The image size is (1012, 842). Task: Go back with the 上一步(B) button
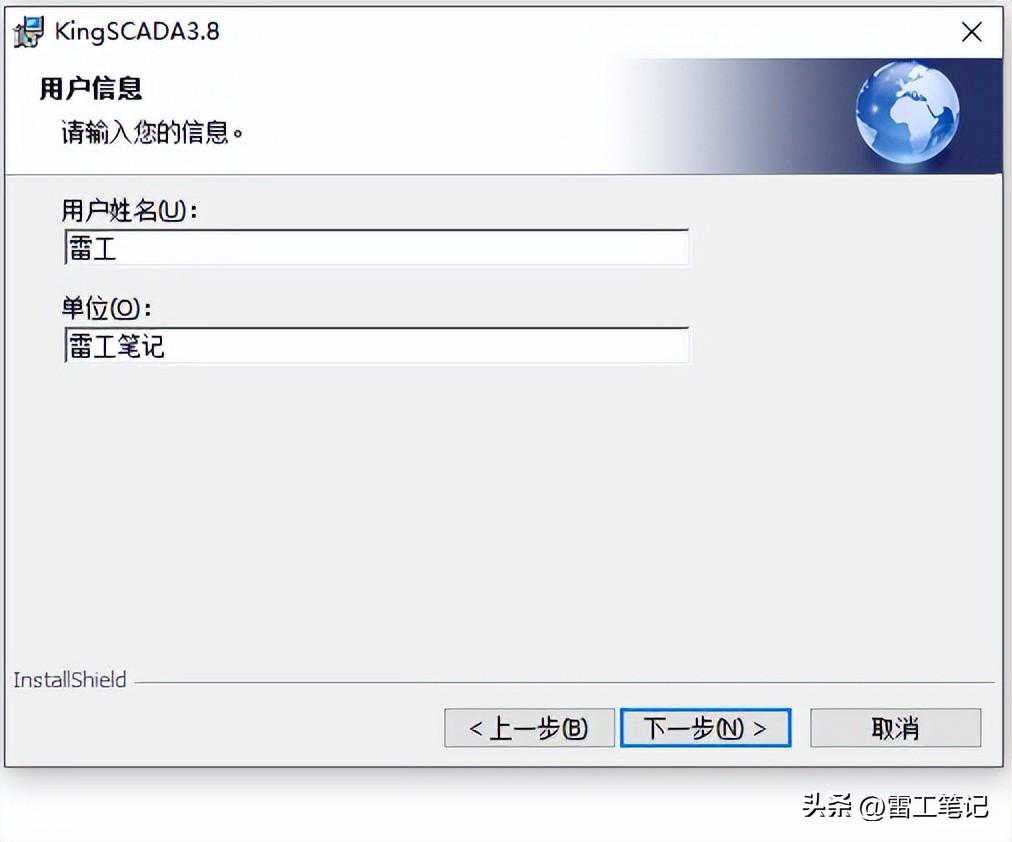tap(529, 728)
